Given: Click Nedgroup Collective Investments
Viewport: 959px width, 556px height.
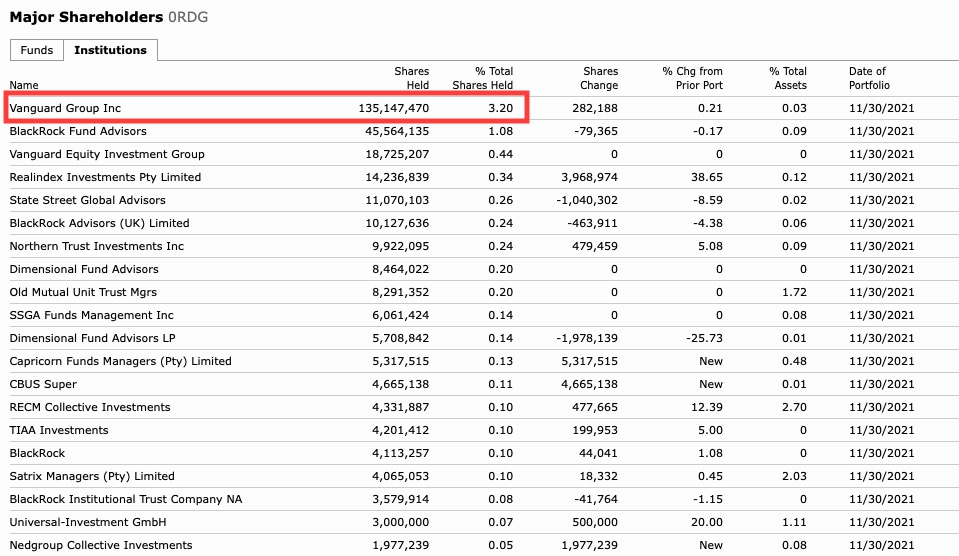Looking at the screenshot, I should pyautogui.click(x=101, y=546).
